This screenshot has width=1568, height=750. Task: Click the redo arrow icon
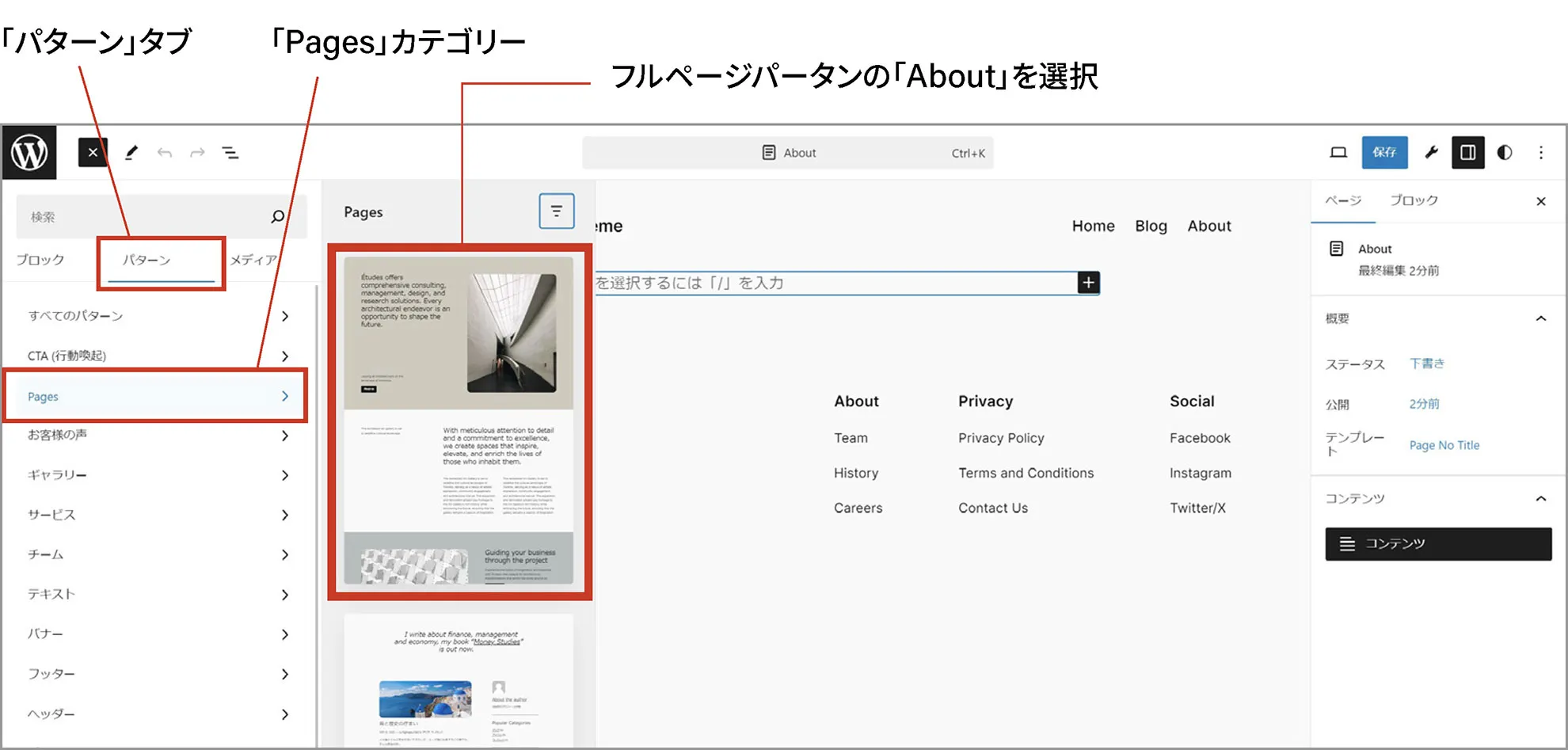click(197, 152)
